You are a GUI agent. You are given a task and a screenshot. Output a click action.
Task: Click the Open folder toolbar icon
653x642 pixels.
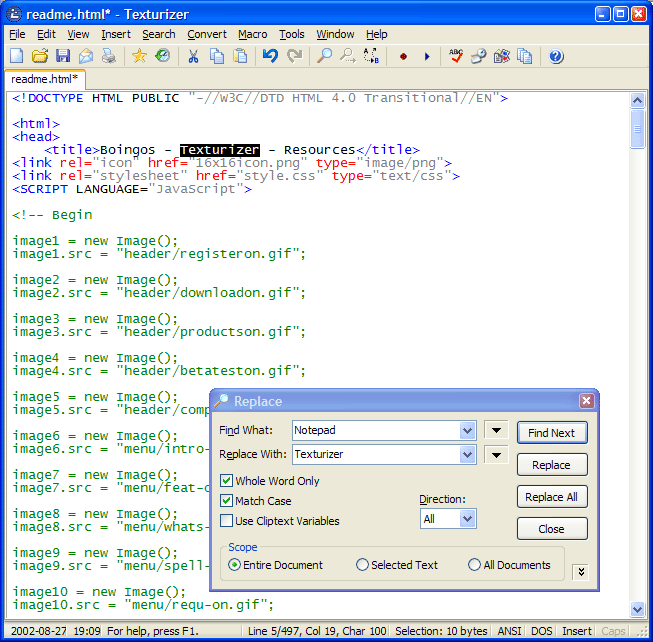click(x=40, y=56)
